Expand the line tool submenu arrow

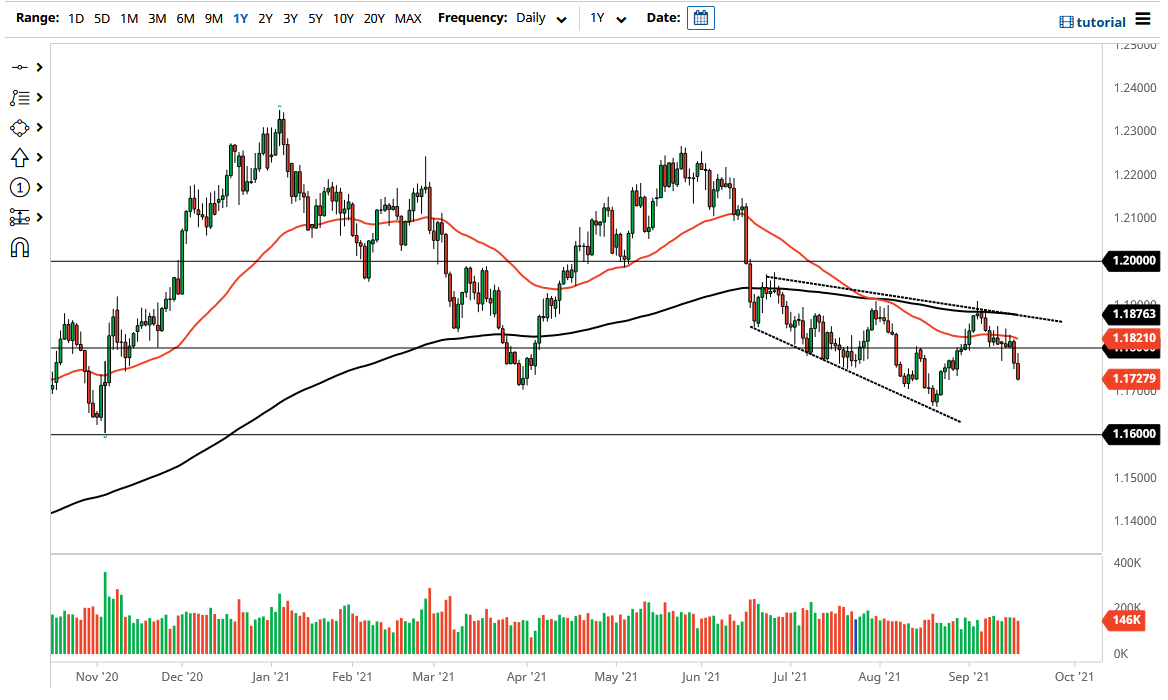39,68
